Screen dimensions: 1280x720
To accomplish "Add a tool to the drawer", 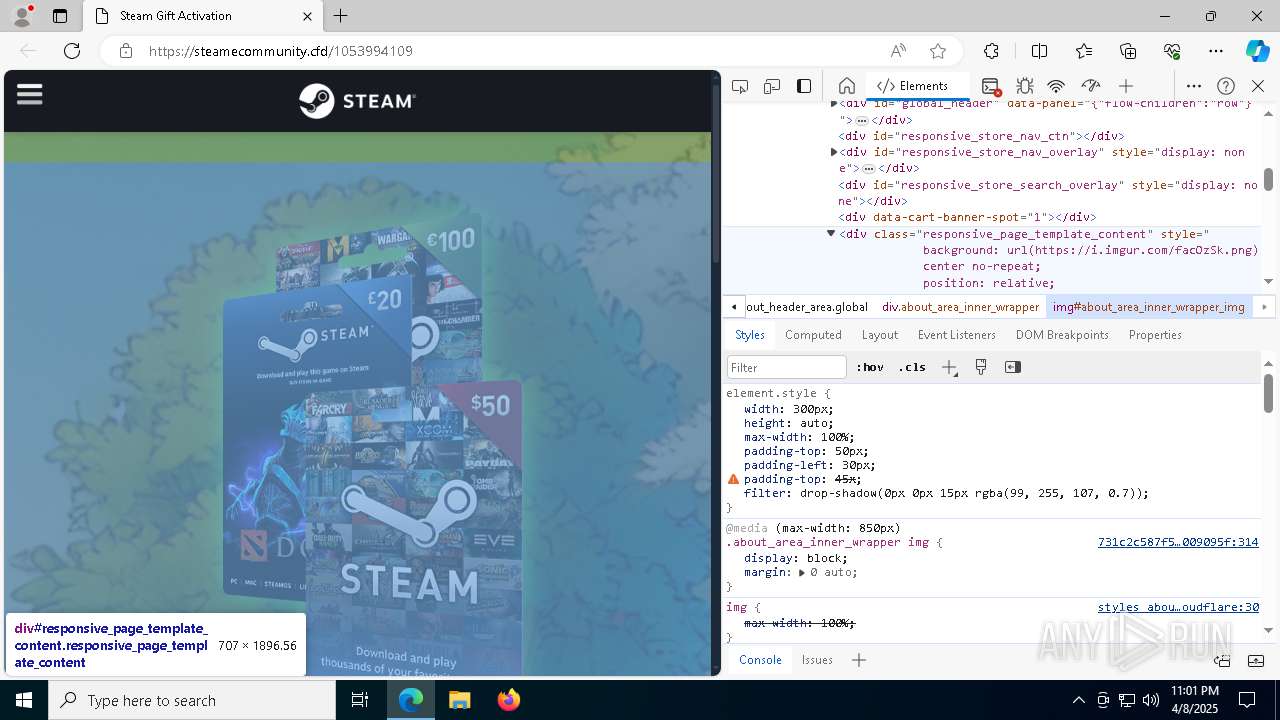I will click(x=858, y=660).
